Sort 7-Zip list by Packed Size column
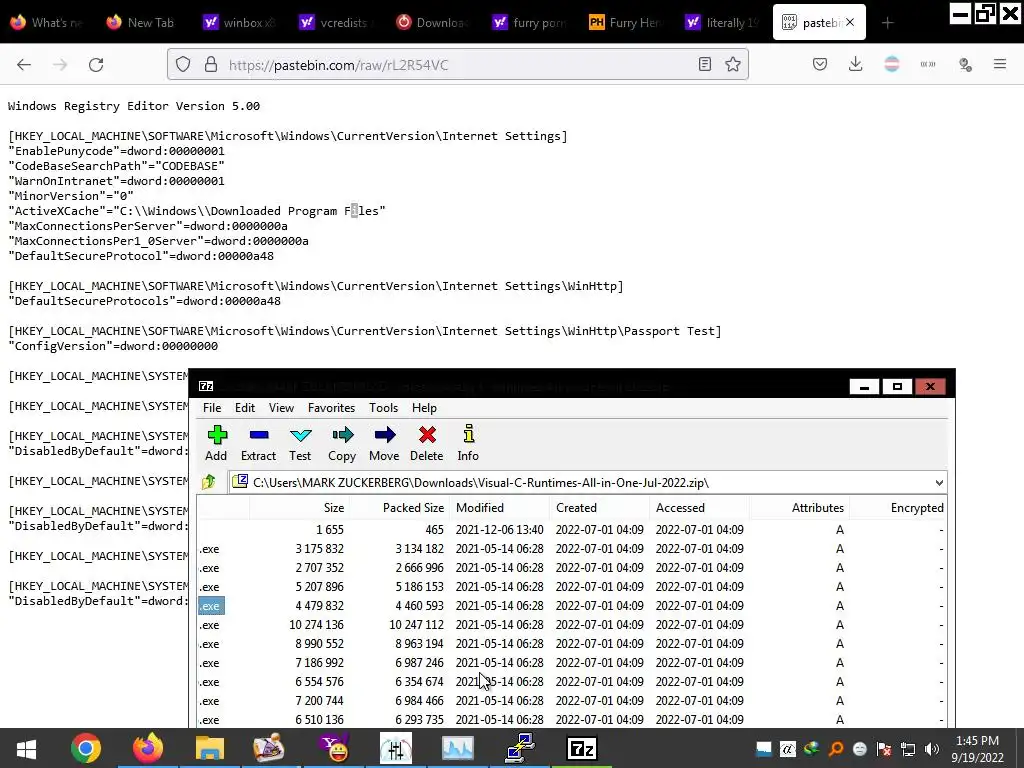1024x768 pixels. pyautogui.click(x=399, y=507)
